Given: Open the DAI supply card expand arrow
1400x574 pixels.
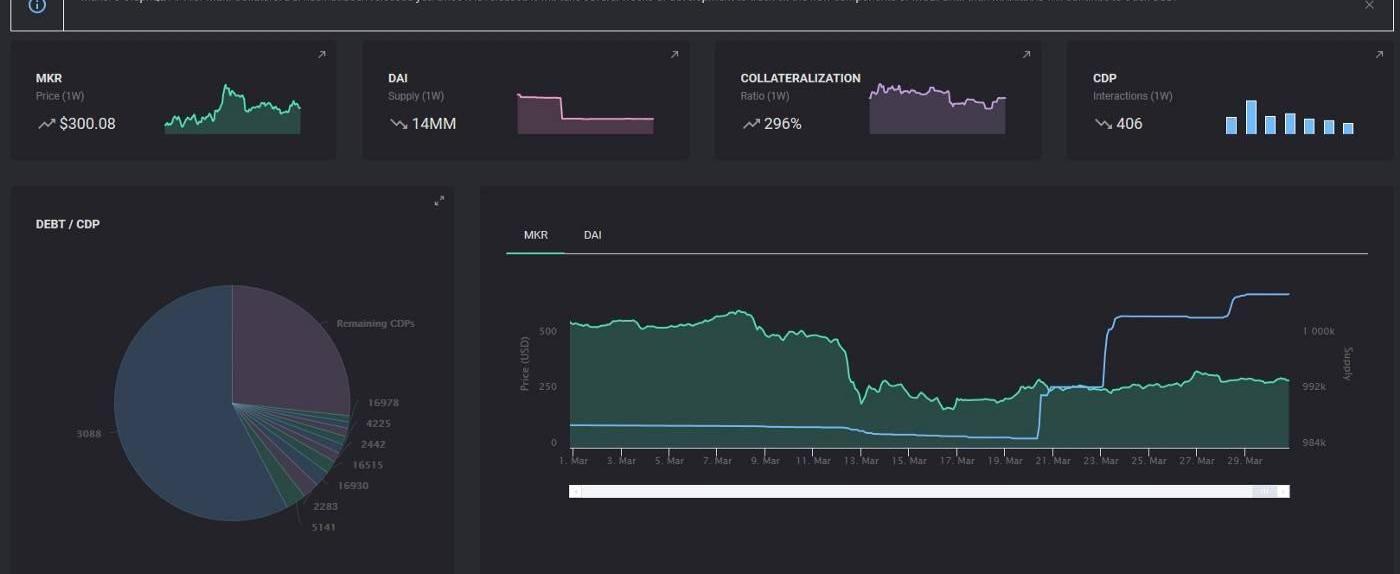Looking at the screenshot, I should (673, 55).
